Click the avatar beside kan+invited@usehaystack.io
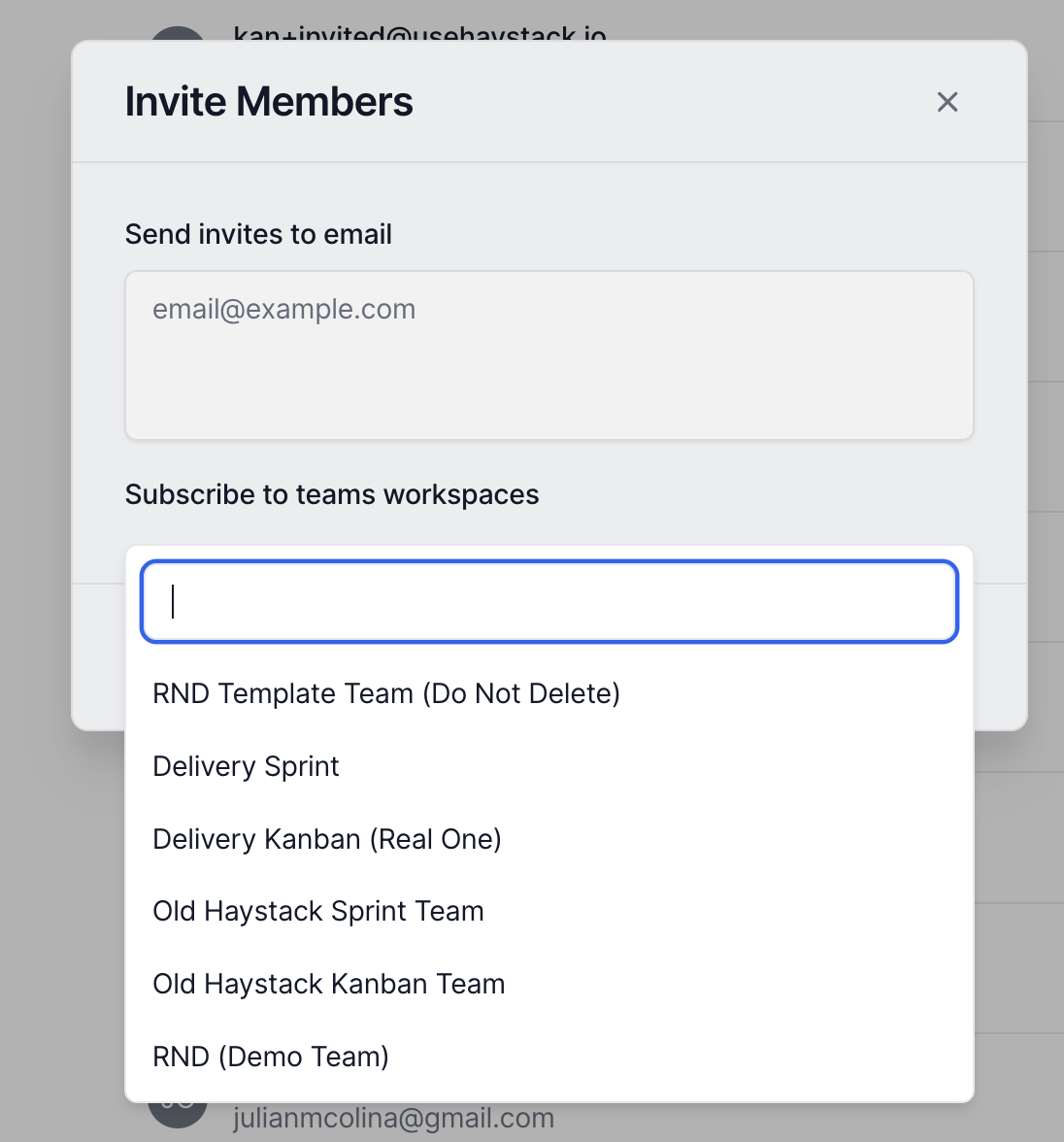 pyautogui.click(x=177, y=35)
